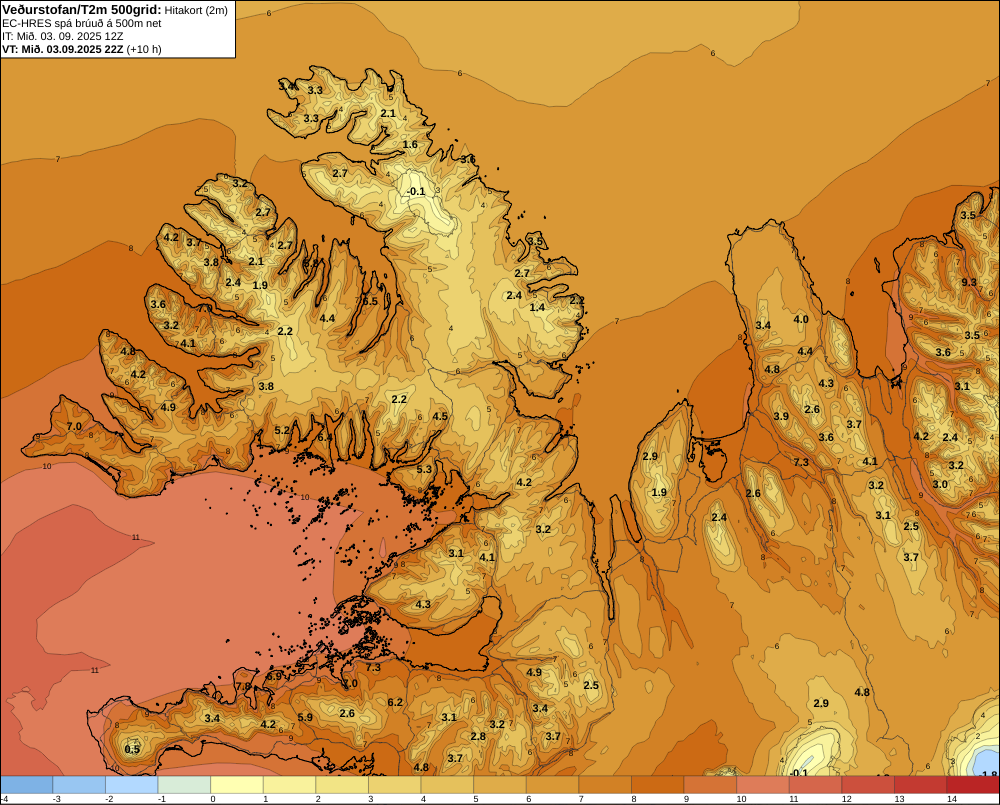
Task: Pick the light yellow legend swatch between 0 and 1
Action: (x=237, y=785)
